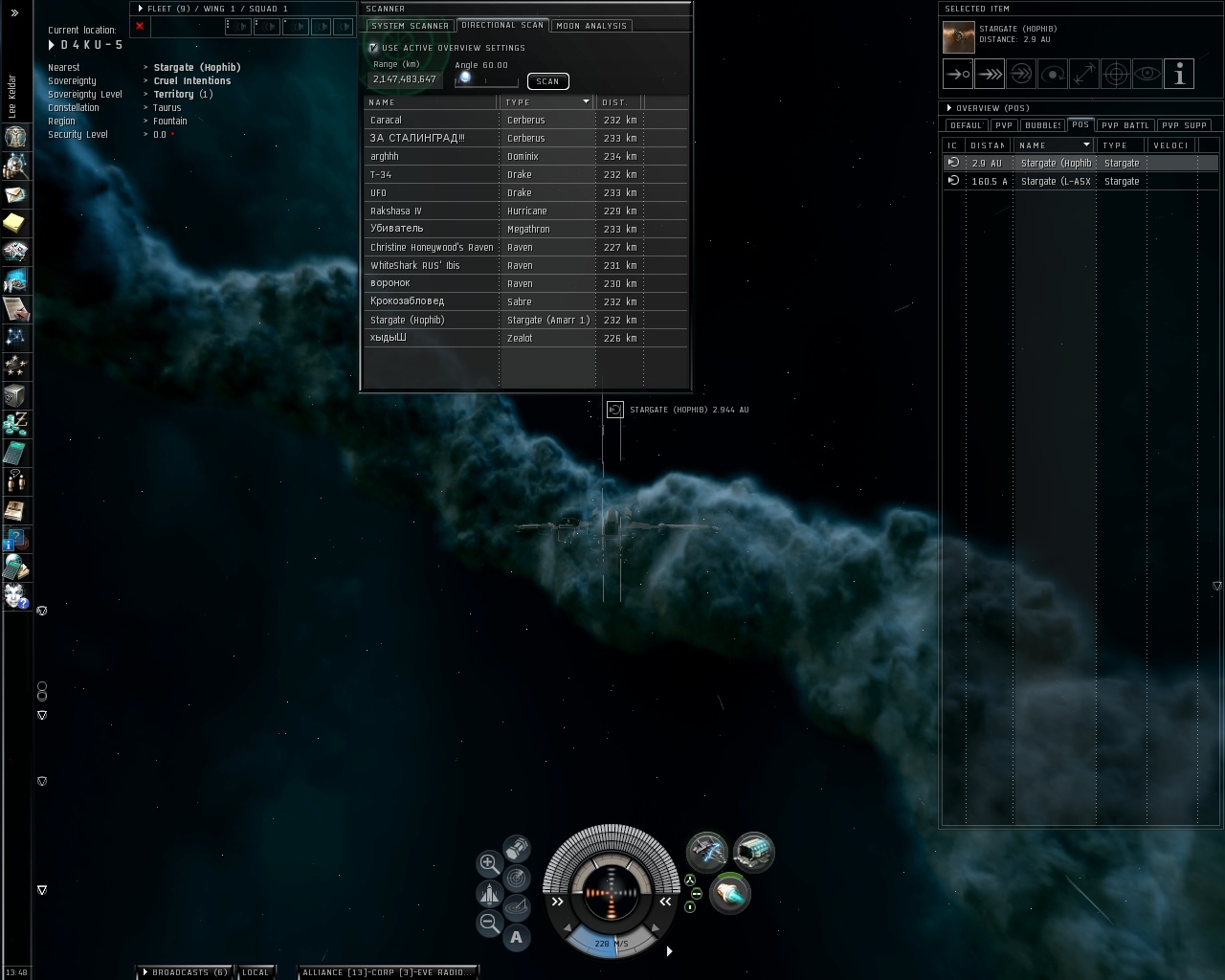Image resolution: width=1225 pixels, height=980 pixels.
Task: Click the zoom out magnifier on HUD
Action: pyautogui.click(x=489, y=923)
